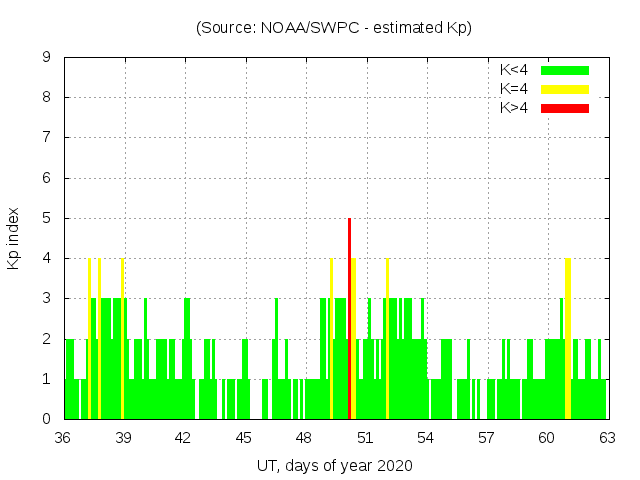Click the red Kp 5 bar
640x480 pixels.
click(x=349, y=320)
